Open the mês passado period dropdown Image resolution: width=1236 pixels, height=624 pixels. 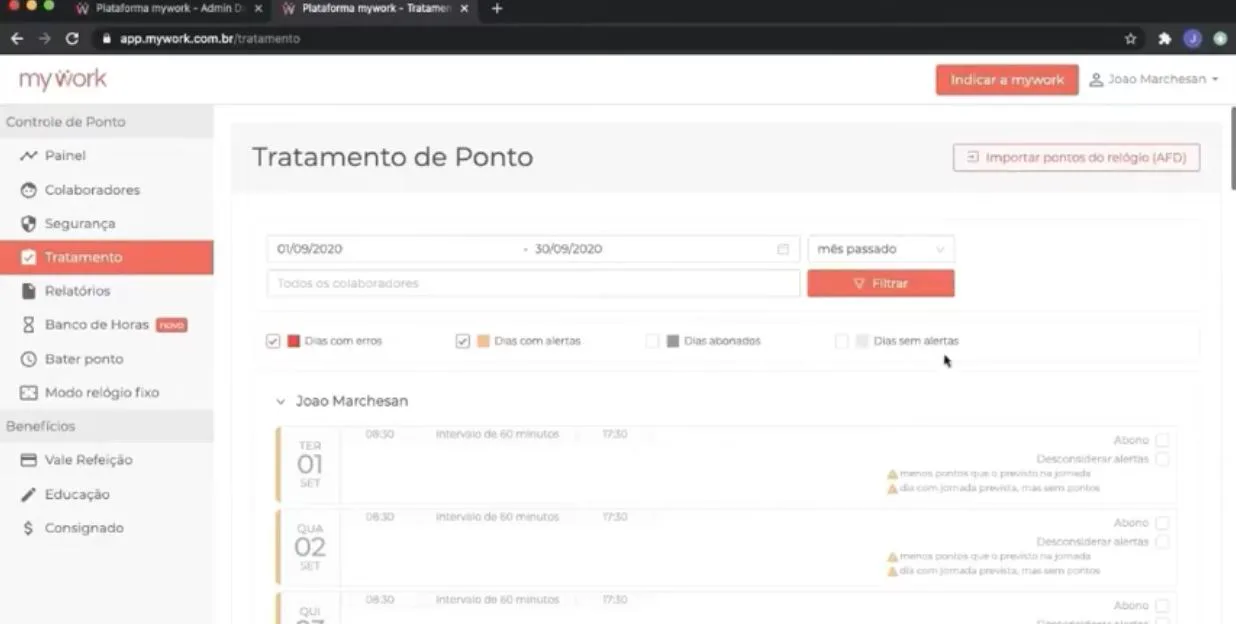(881, 249)
